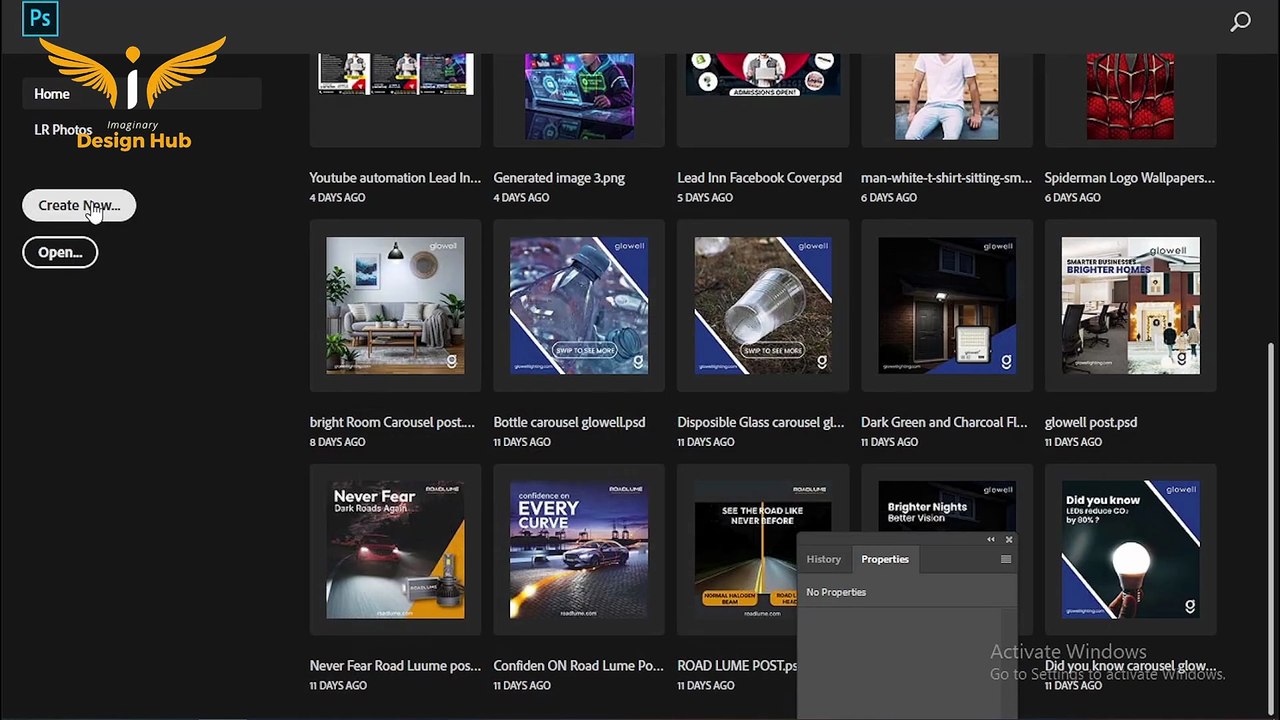
Task: Open Disposible Glass carousel thumbnail
Action: click(763, 305)
